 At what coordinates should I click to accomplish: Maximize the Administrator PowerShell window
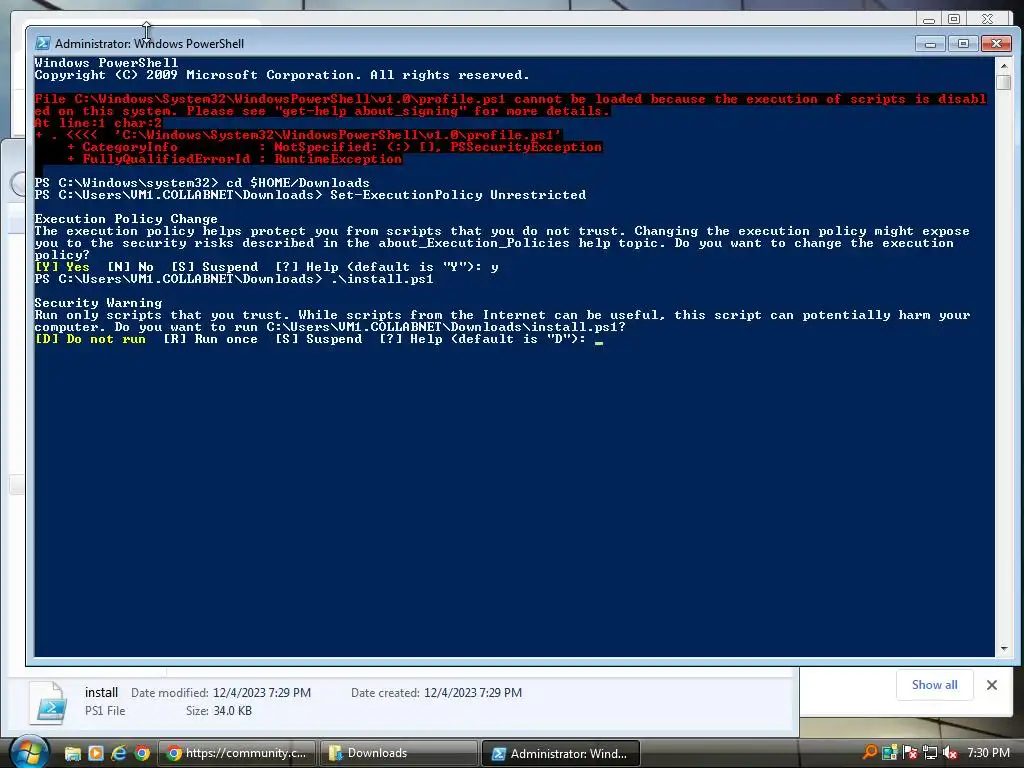(963, 44)
